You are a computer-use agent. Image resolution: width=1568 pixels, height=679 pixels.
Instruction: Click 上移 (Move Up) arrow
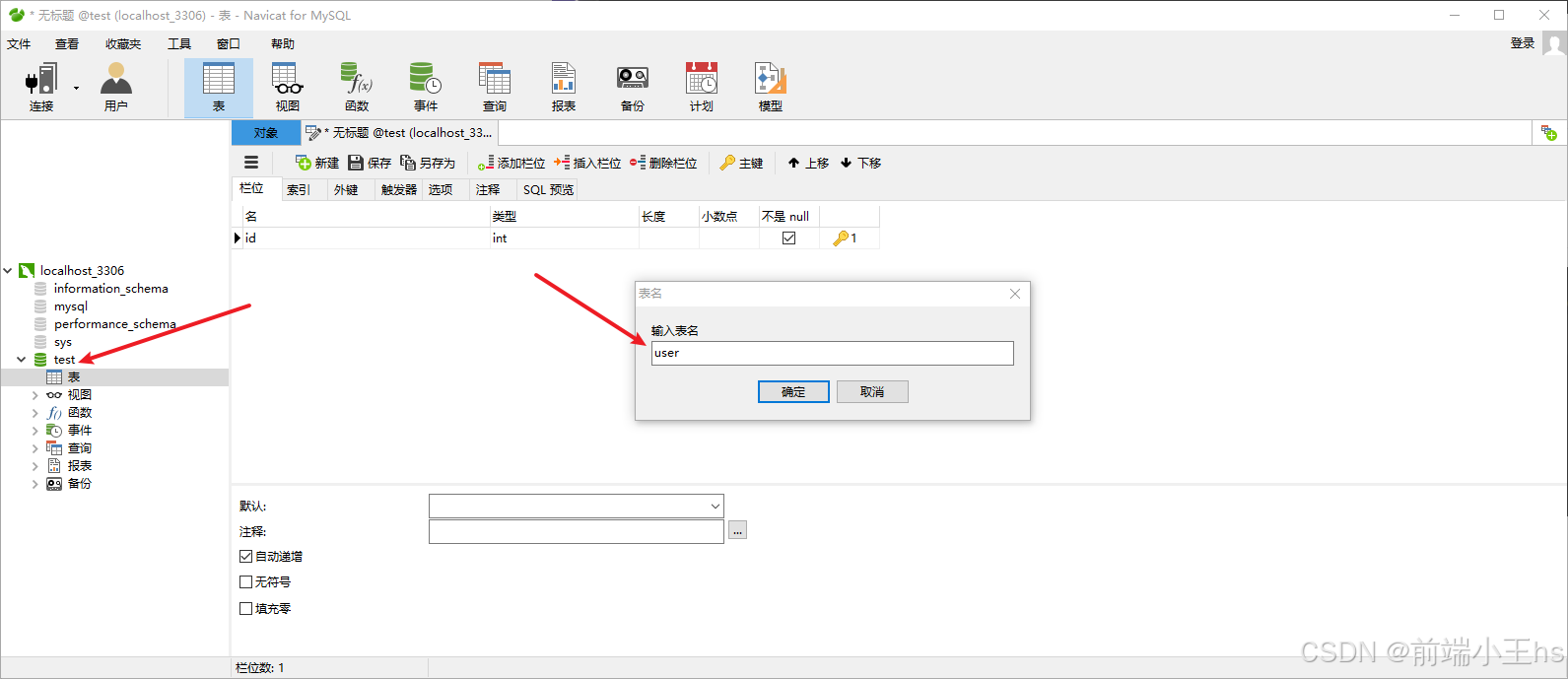click(808, 163)
